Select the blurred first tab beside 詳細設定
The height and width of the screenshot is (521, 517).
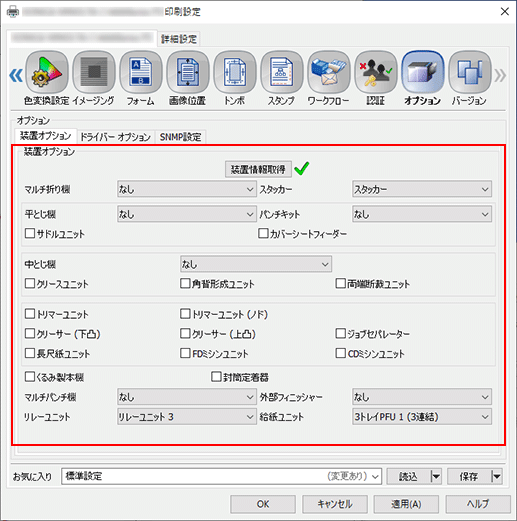(x=82, y=38)
